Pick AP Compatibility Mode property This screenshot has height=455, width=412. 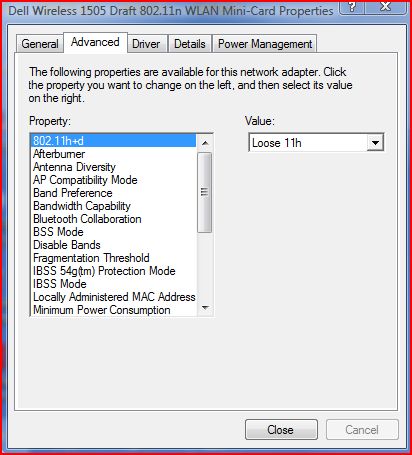tap(113, 180)
